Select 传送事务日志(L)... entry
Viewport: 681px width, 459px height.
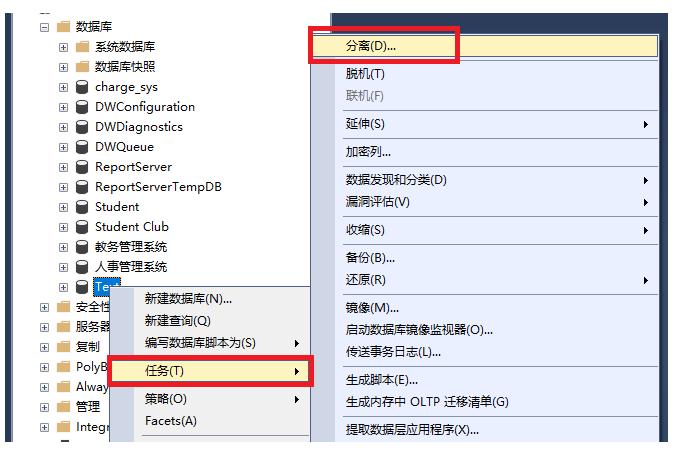point(485,352)
